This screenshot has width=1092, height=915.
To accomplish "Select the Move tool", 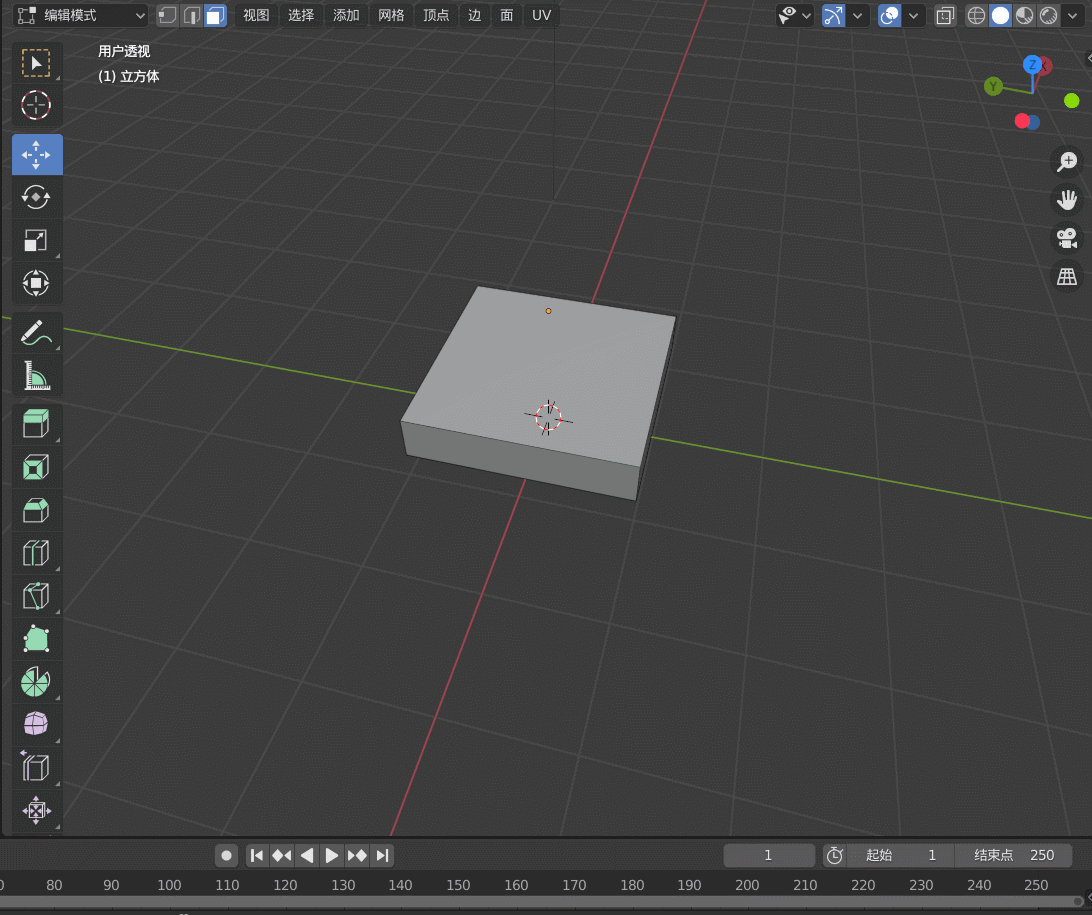I will [37, 155].
